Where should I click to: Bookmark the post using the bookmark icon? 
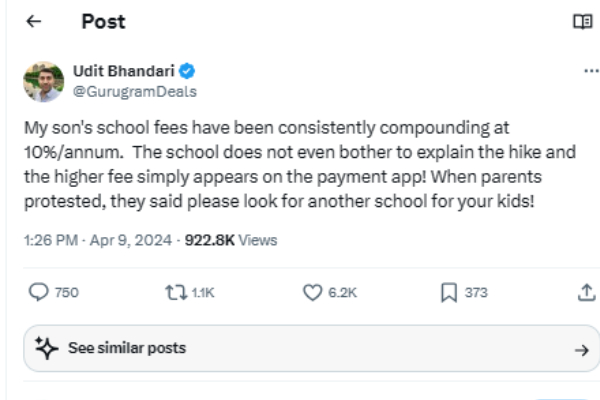(x=448, y=292)
